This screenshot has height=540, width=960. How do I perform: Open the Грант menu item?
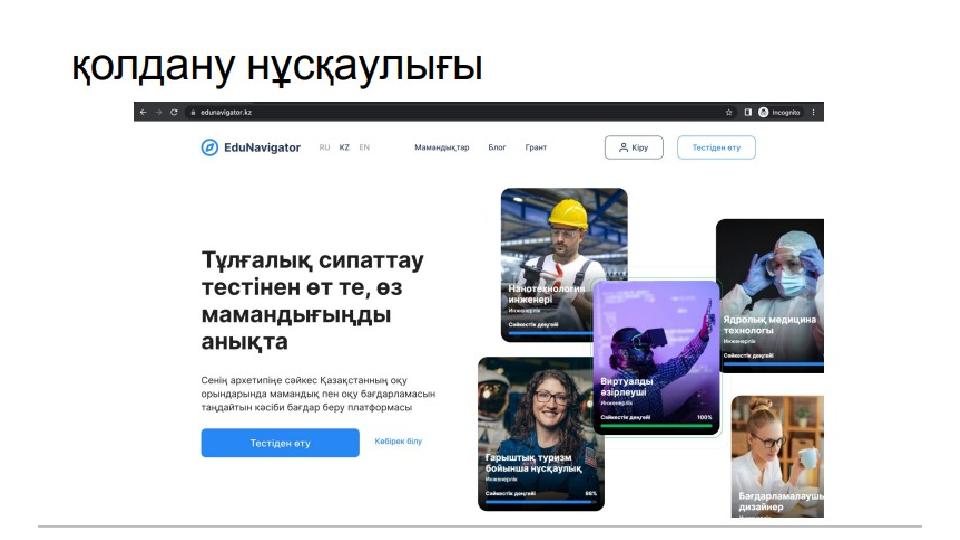(536, 148)
